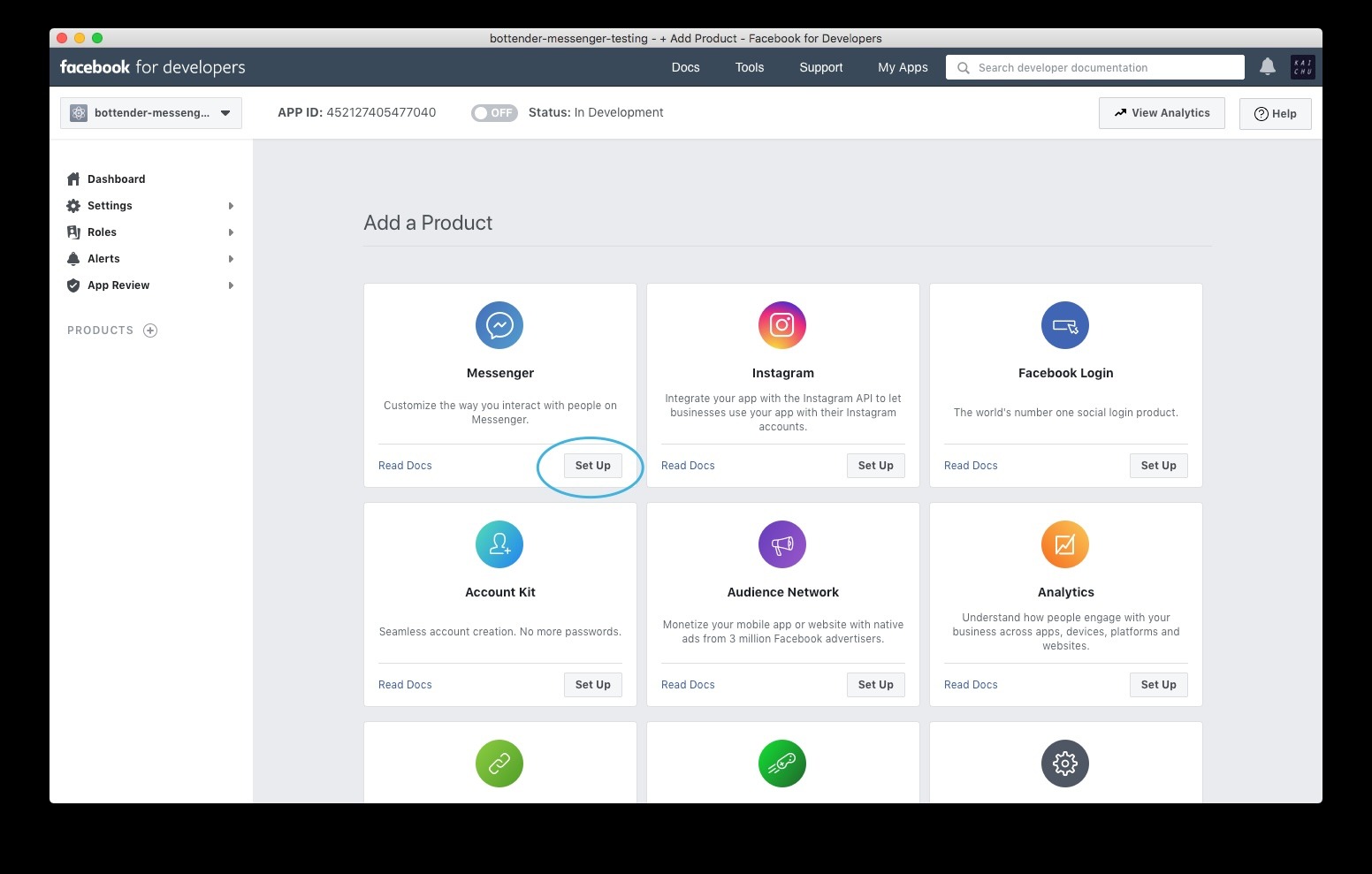Set up the Instagram product
This screenshot has width=1372, height=874.
click(x=876, y=466)
